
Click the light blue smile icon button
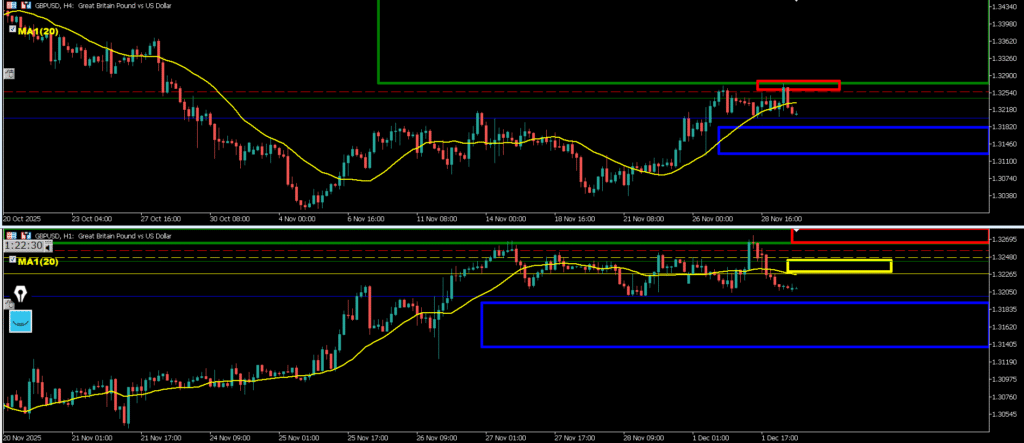tap(20, 321)
